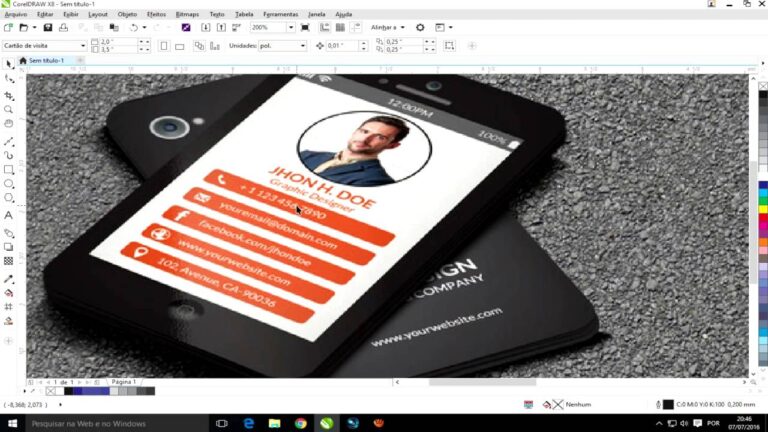Screen dimensions: 768x432
Task: Click the New document icon
Action: (8, 27)
